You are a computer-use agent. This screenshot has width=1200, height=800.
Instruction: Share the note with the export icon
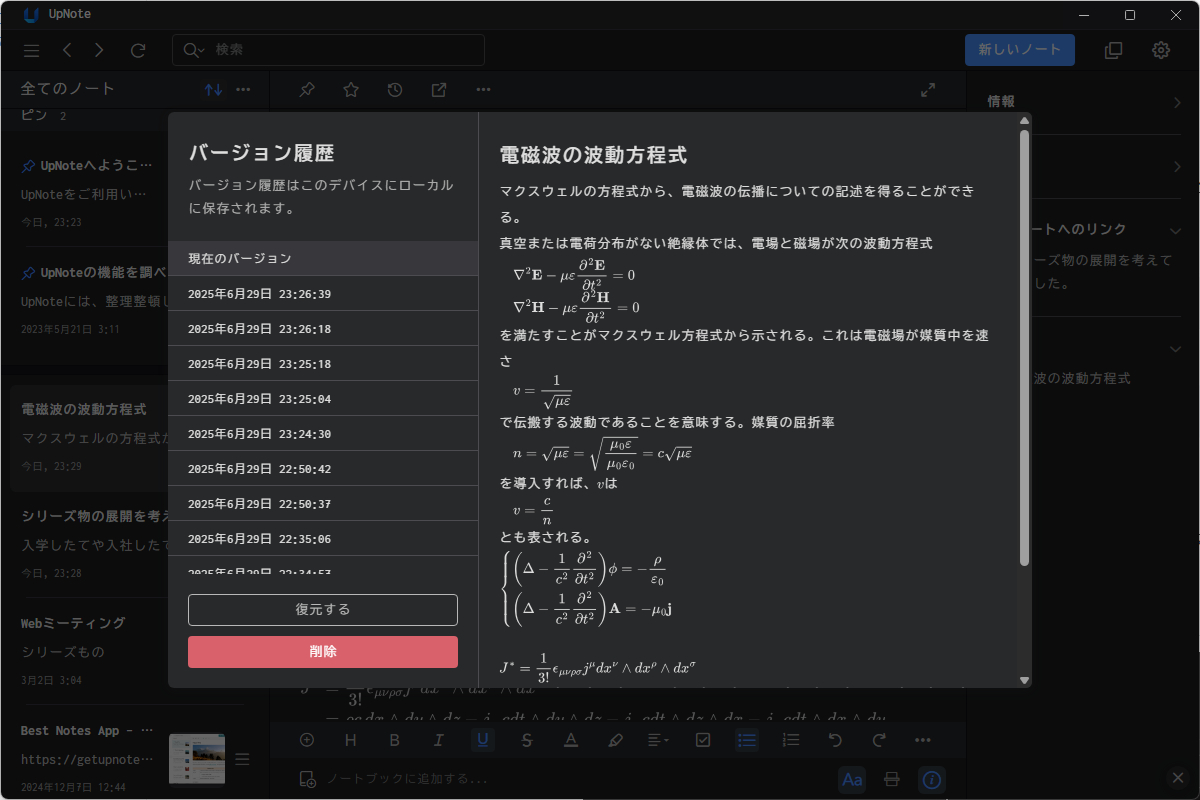[438, 89]
